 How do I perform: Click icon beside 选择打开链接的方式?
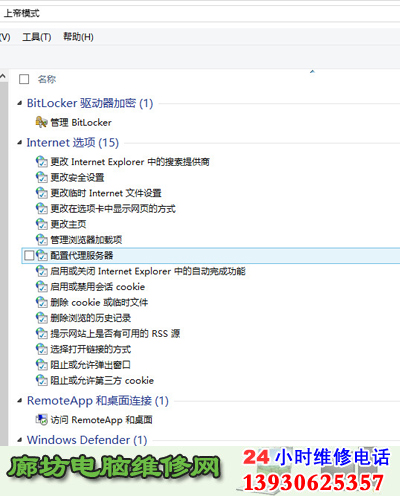(42, 349)
